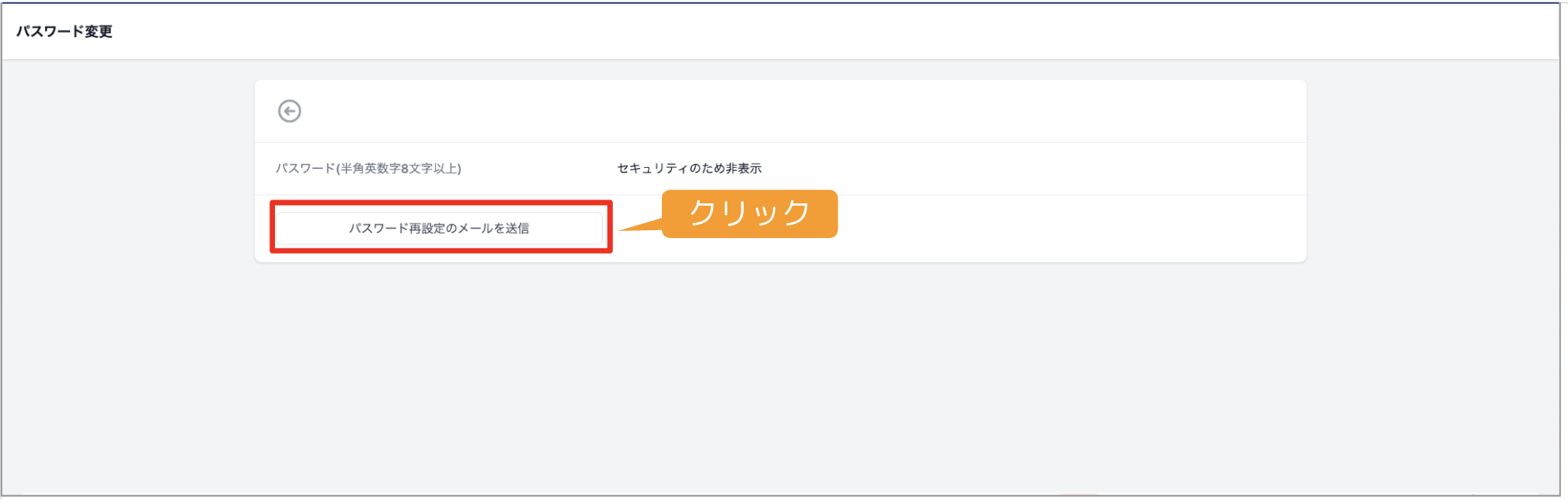
Task: Select the パスワード(半角英数字8文字以上) label
Action: tap(368, 168)
